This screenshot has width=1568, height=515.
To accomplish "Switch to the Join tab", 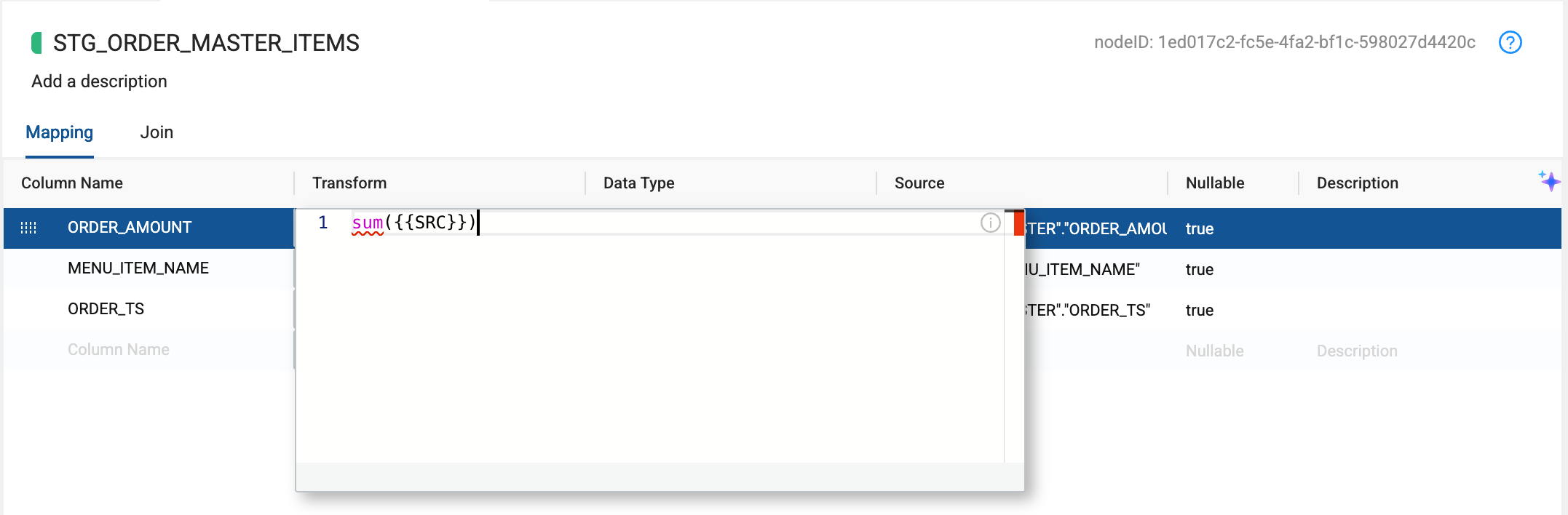I will (x=157, y=132).
